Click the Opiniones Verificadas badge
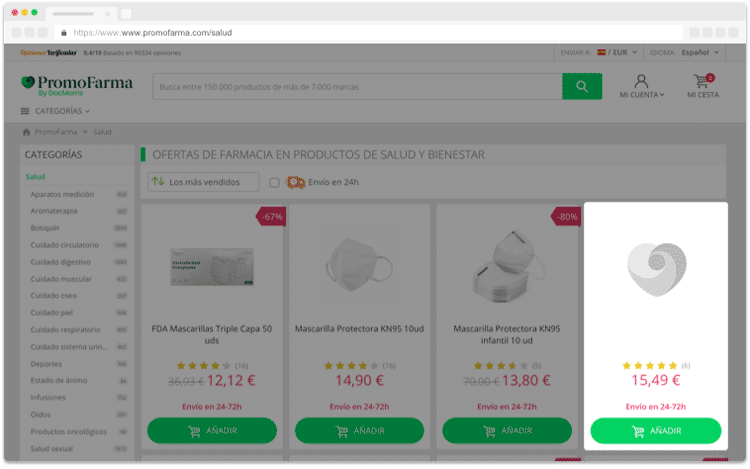This screenshot has height=469, width=750. pos(48,53)
